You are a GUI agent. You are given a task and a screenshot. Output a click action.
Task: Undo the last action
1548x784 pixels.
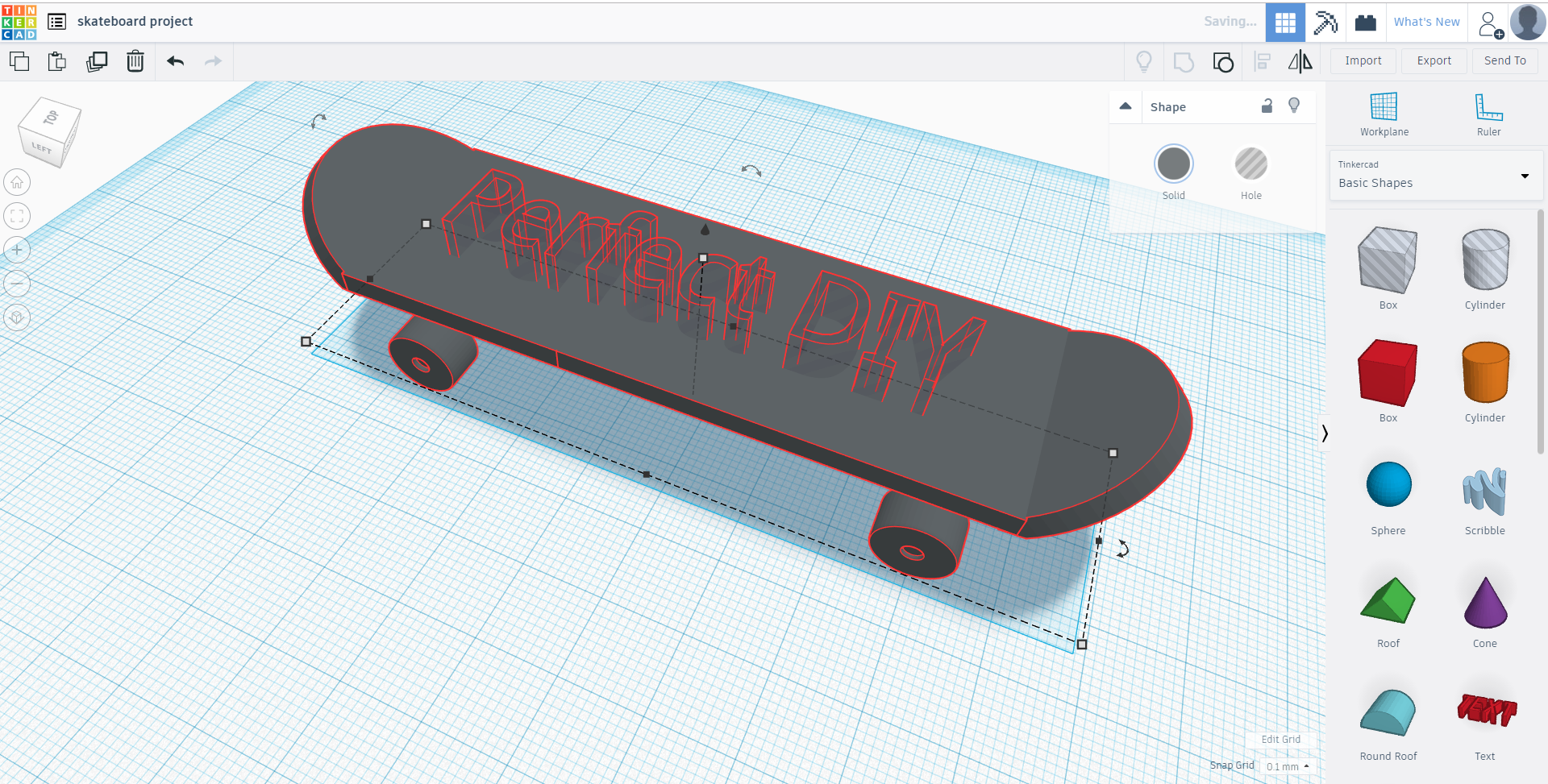click(176, 61)
